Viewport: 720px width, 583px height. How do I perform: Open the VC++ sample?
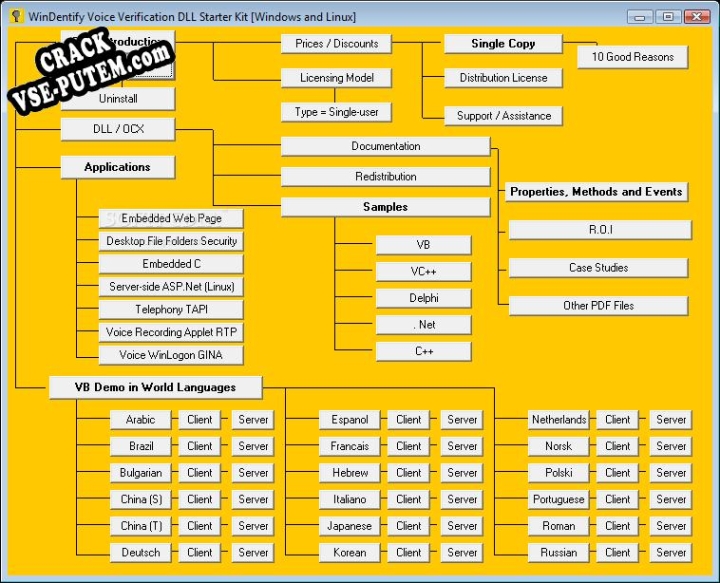pos(423,272)
